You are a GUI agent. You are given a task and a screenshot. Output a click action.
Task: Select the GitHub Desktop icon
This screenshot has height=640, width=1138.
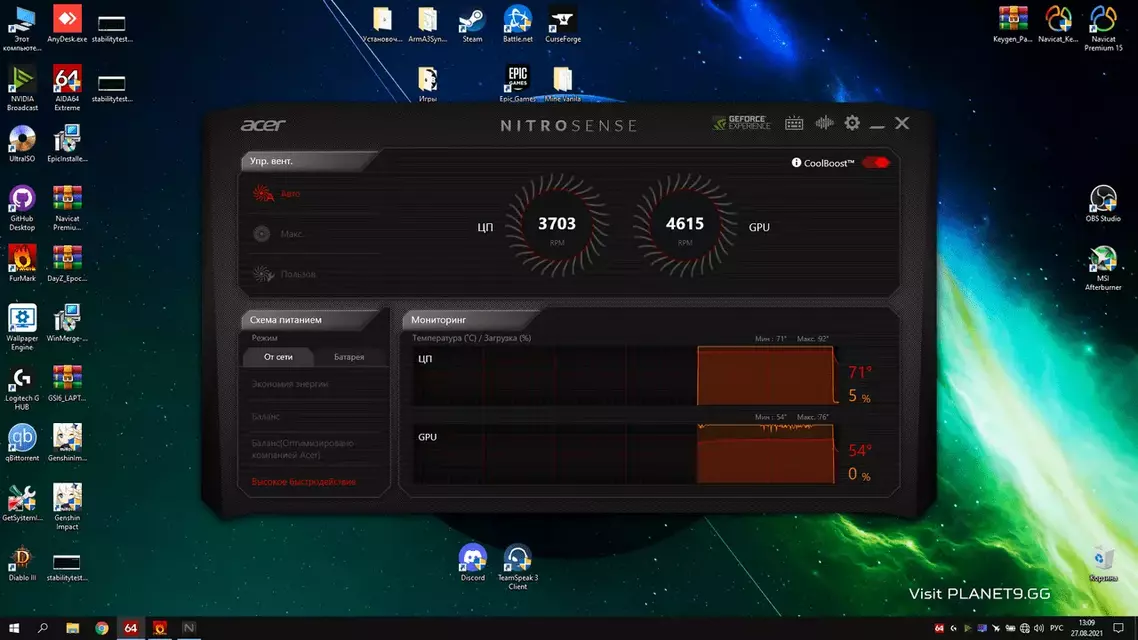pos(22,208)
